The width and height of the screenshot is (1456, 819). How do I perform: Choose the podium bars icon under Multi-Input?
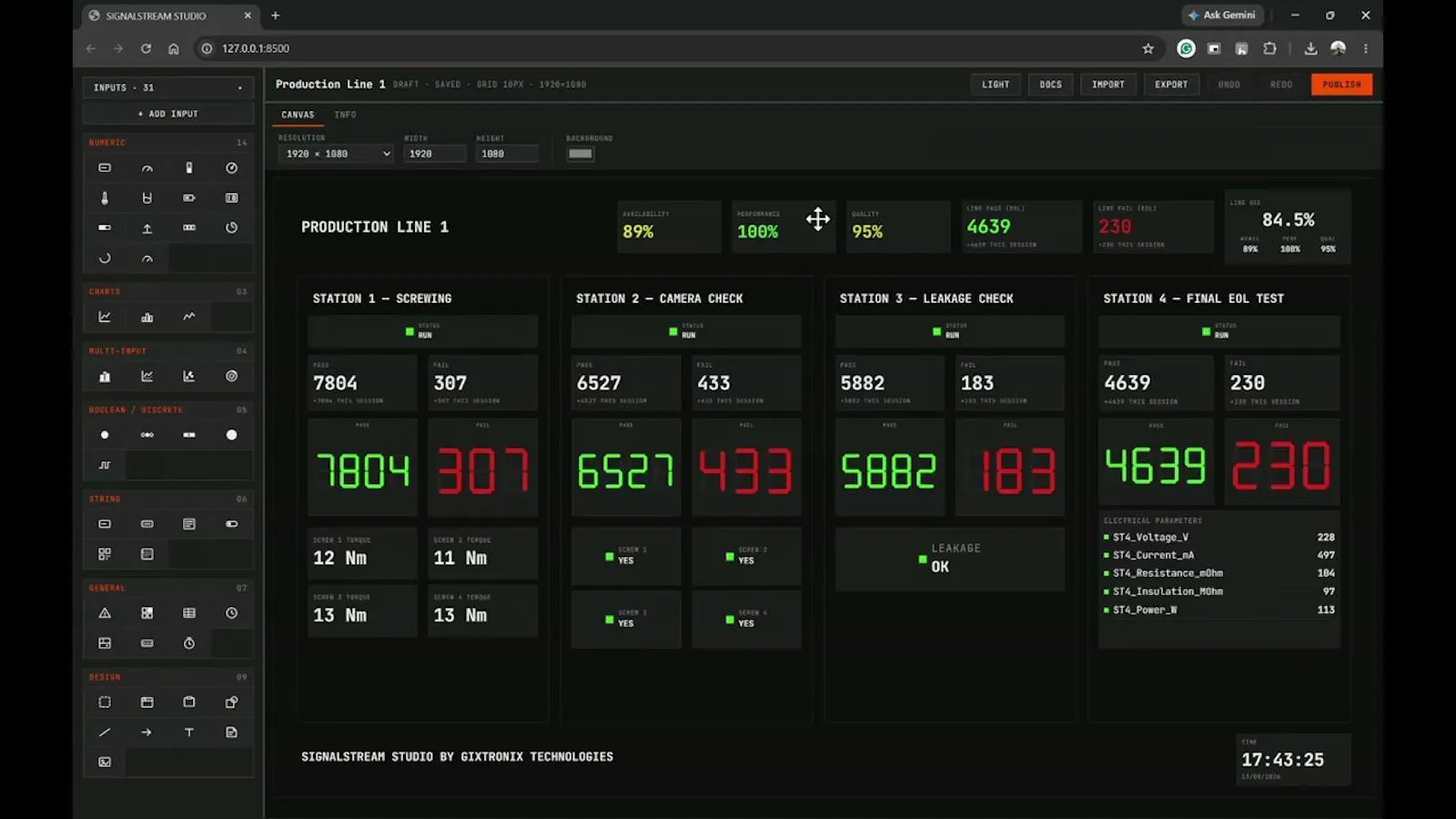click(x=105, y=376)
